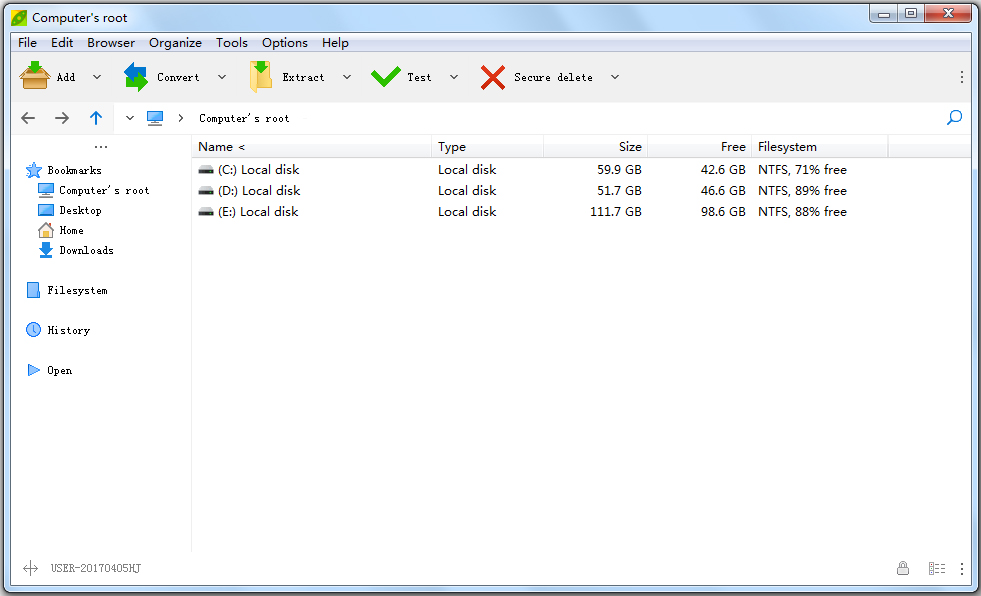Viewport: 981px width, 596px height.
Task: Click the Add button label
Action: [66, 77]
